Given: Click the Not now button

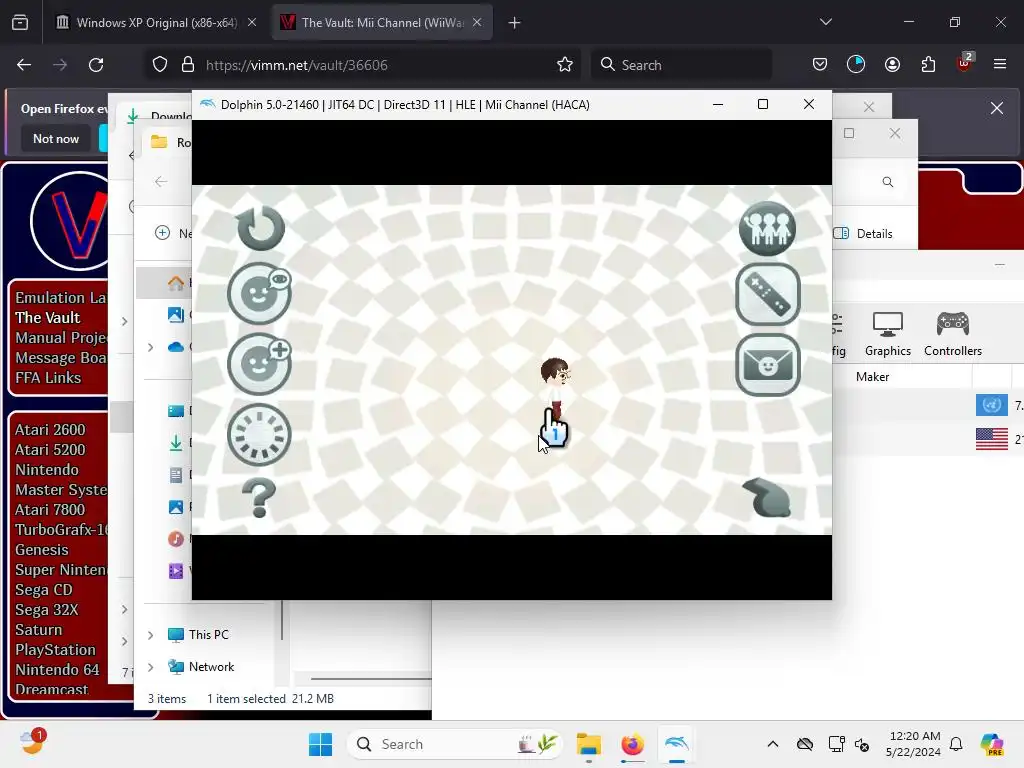Looking at the screenshot, I should pyautogui.click(x=56, y=139).
